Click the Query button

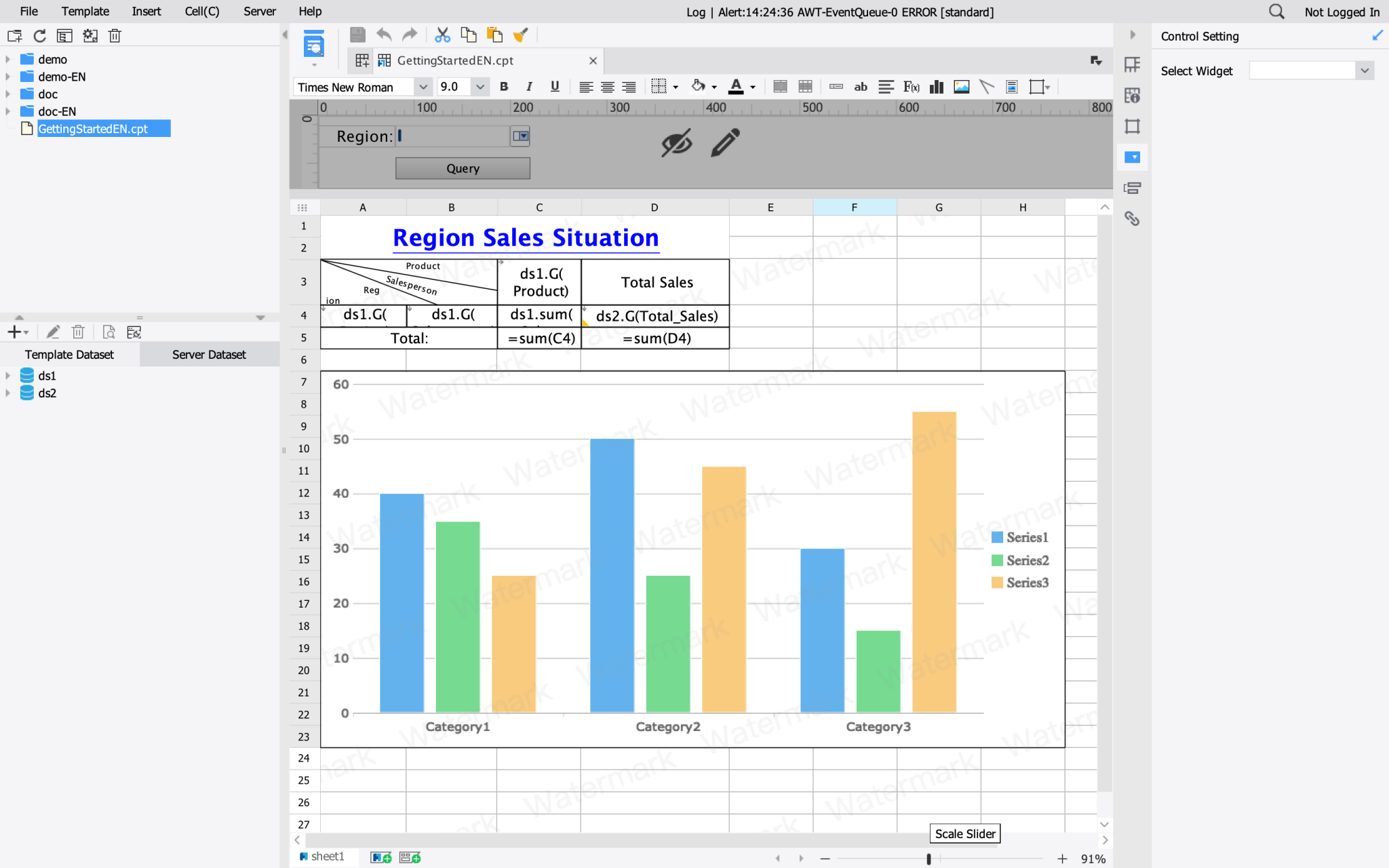(462, 167)
